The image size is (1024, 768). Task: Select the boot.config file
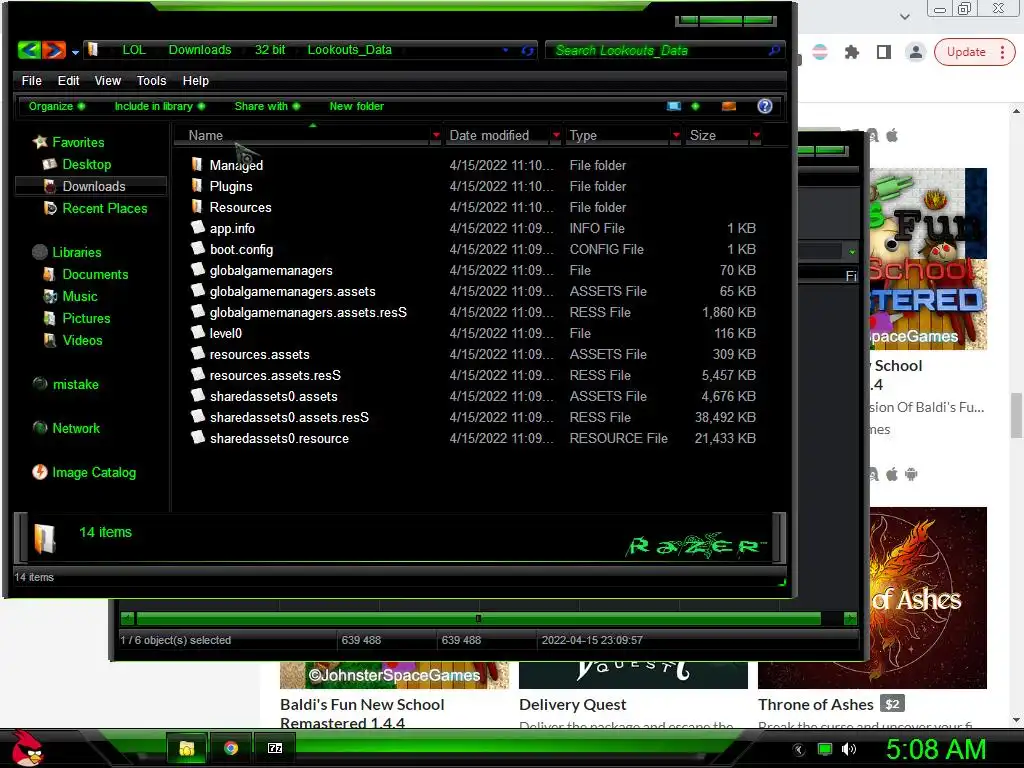(241, 249)
